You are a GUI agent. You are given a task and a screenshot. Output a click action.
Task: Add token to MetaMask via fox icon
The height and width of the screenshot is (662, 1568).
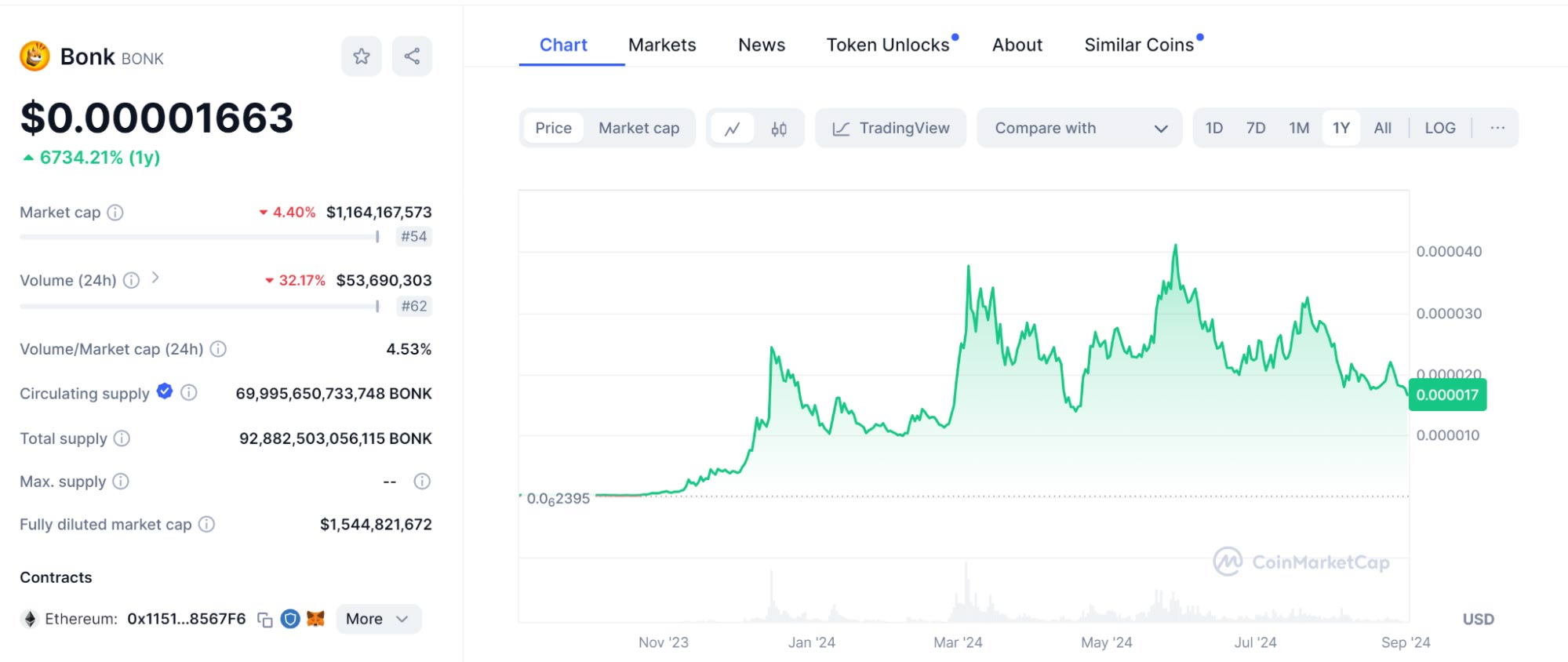coord(315,619)
